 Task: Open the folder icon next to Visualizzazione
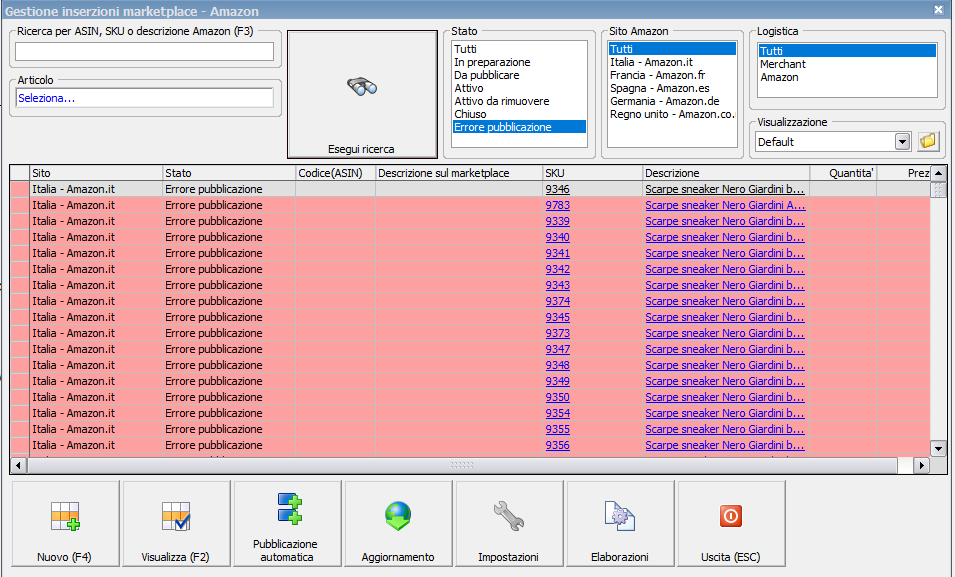tap(928, 141)
